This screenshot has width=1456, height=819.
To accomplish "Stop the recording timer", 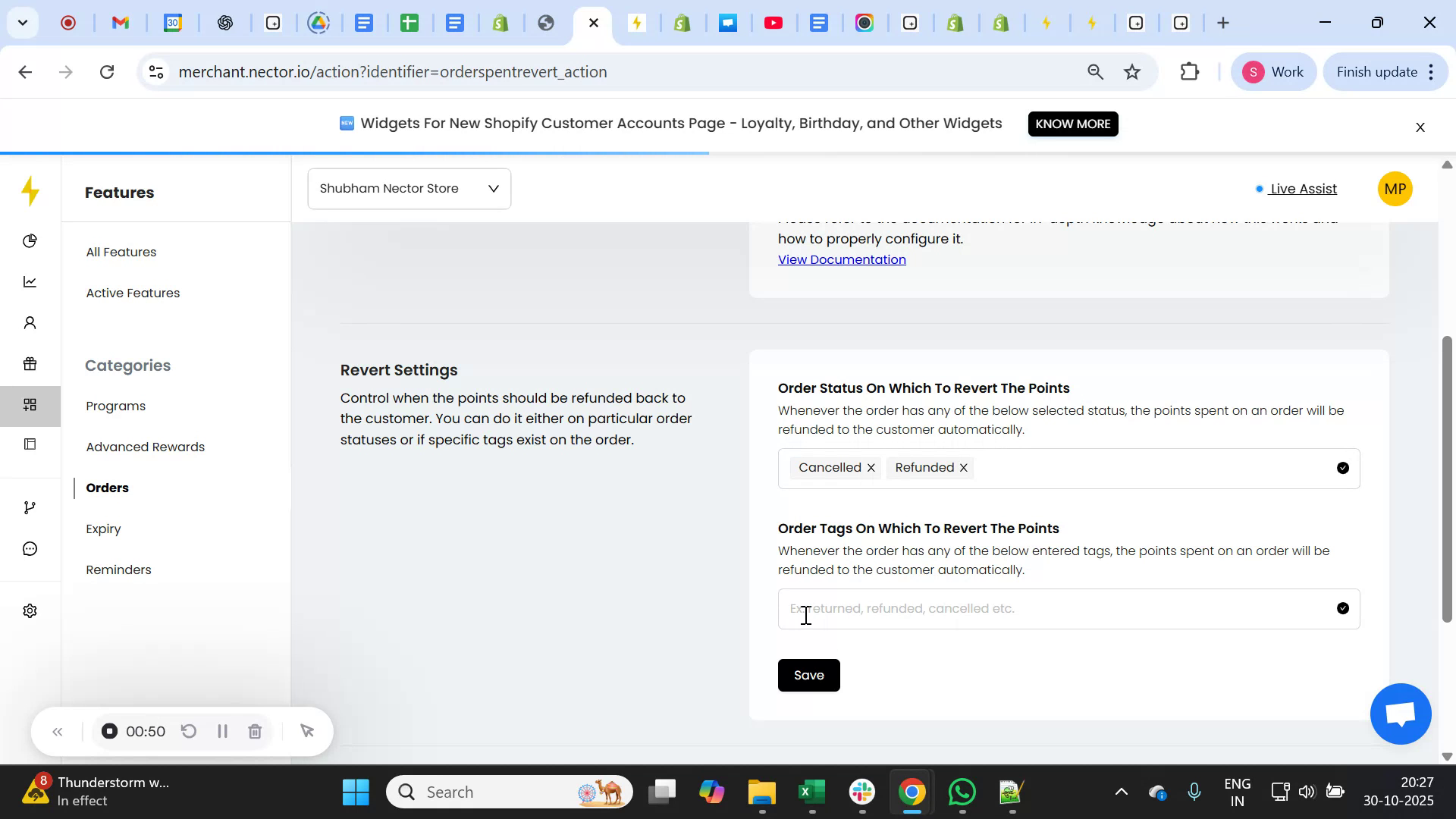I will pos(109,731).
